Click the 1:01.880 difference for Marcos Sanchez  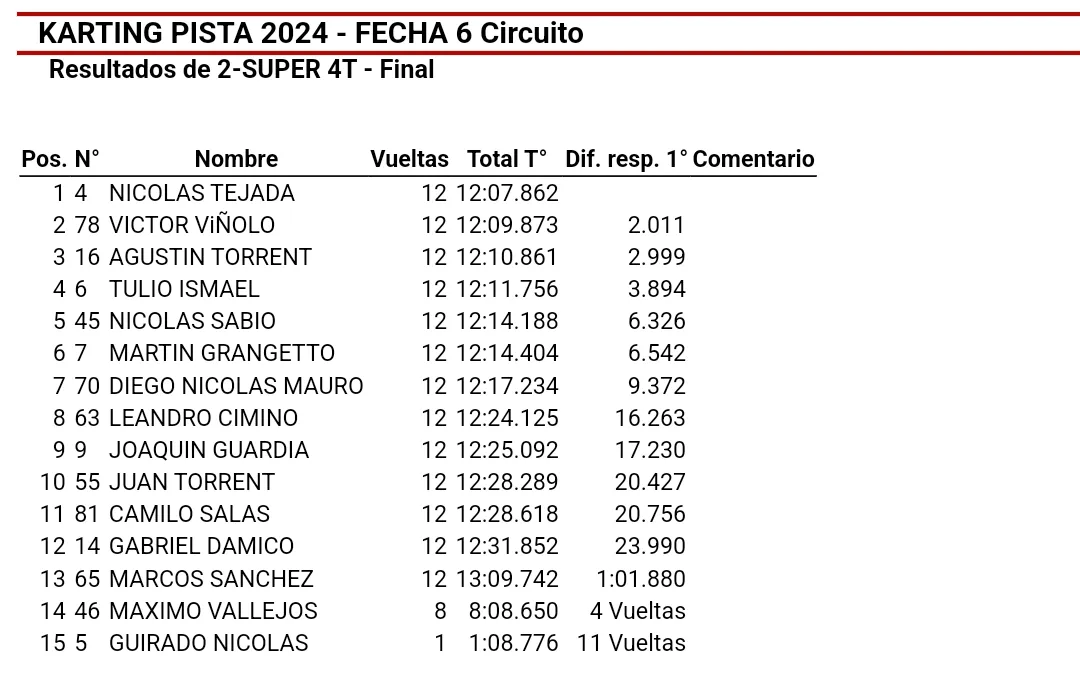coord(641,578)
